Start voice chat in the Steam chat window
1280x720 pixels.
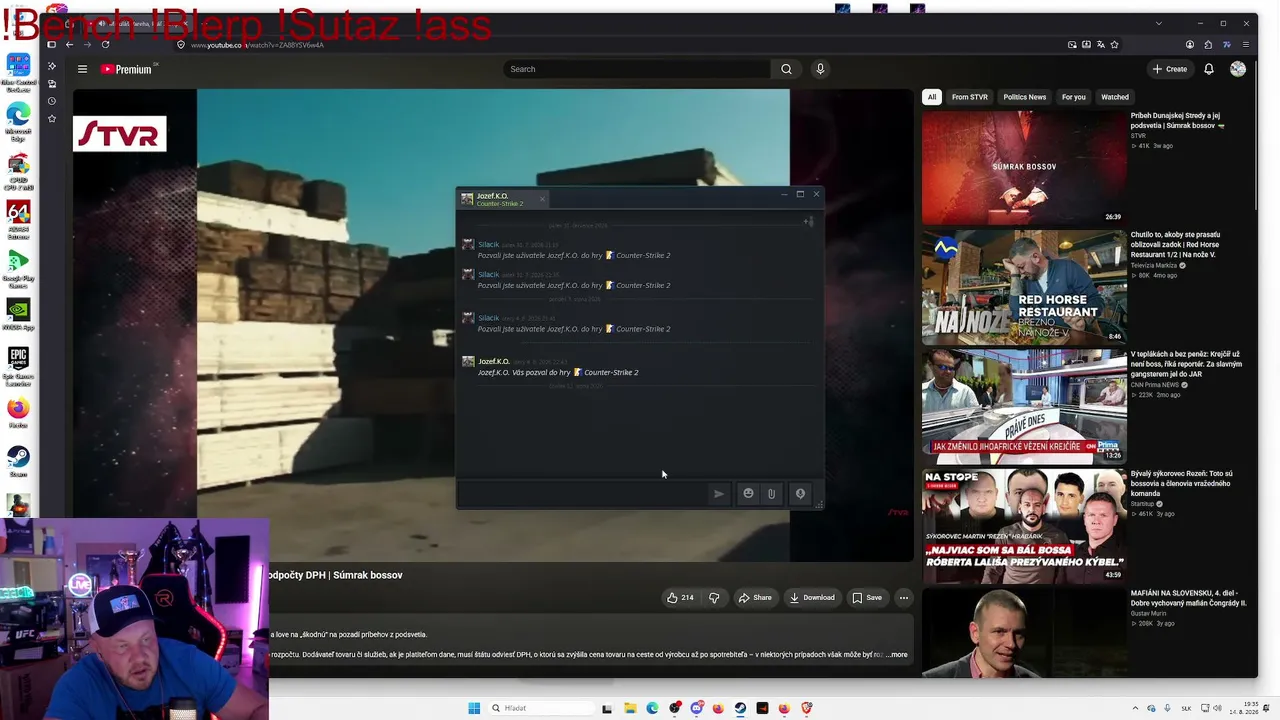pyautogui.click(x=800, y=494)
